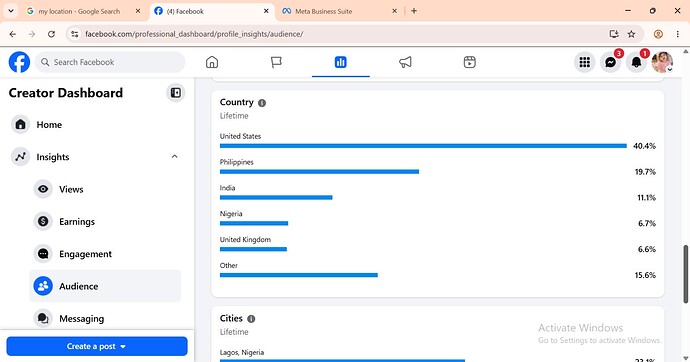Click the browser forward arrow
The image size is (690, 362).
[x=32, y=34]
